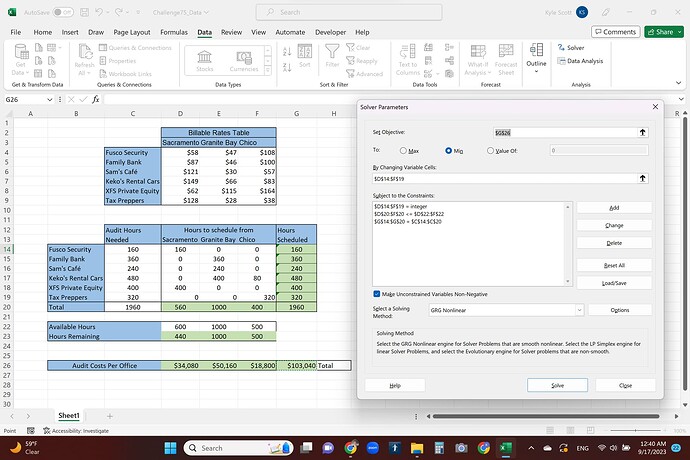This screenshot has height=460, width=690.
Task: Open the Name Box dropdown arrow
Action: [x=50, y=99]
